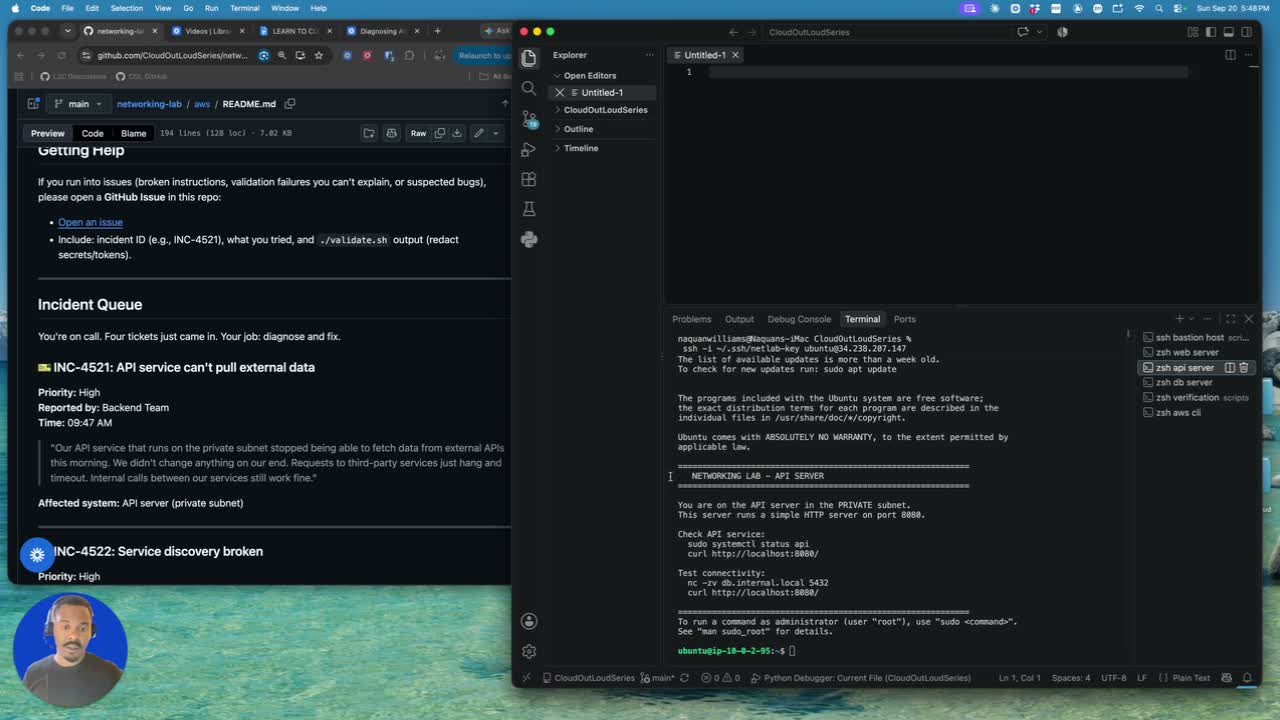Download the raw README file
This screenshot has width=1280, height=720.
(457, 133)
